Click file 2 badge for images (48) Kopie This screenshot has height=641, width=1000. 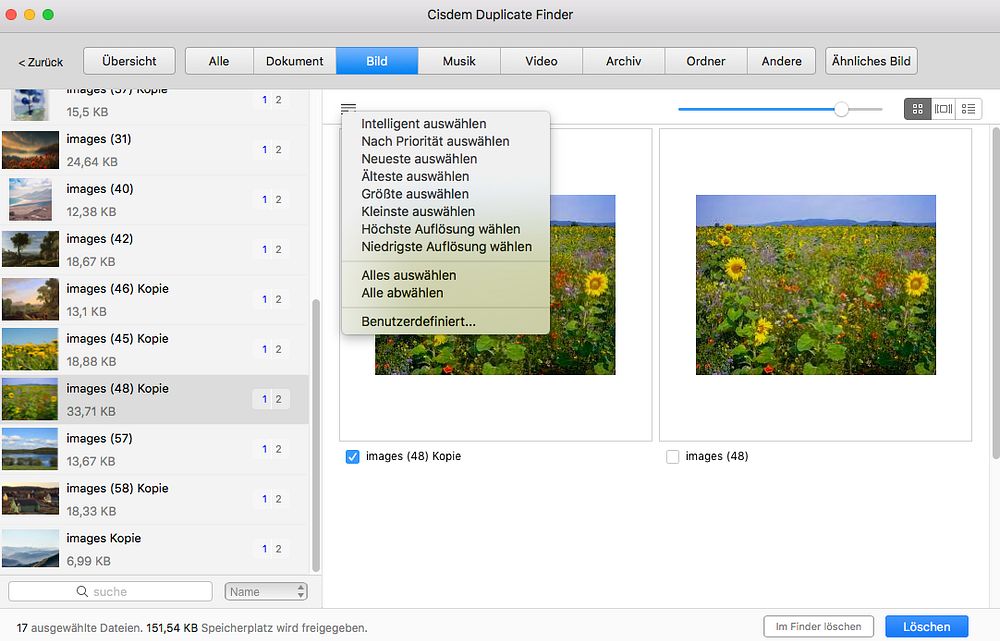pos(279,399)
